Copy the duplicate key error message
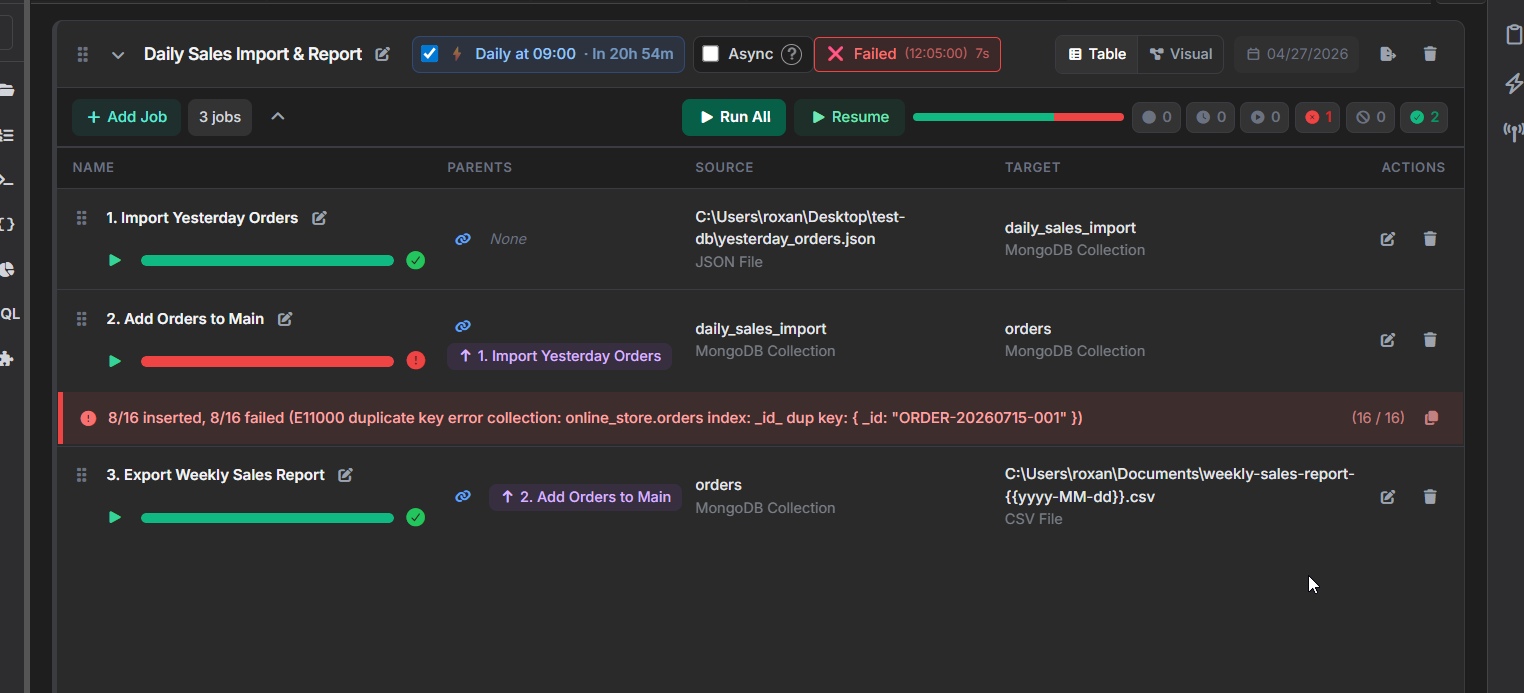Screen dimensions: 1524x693 [x=1431, y=418]
